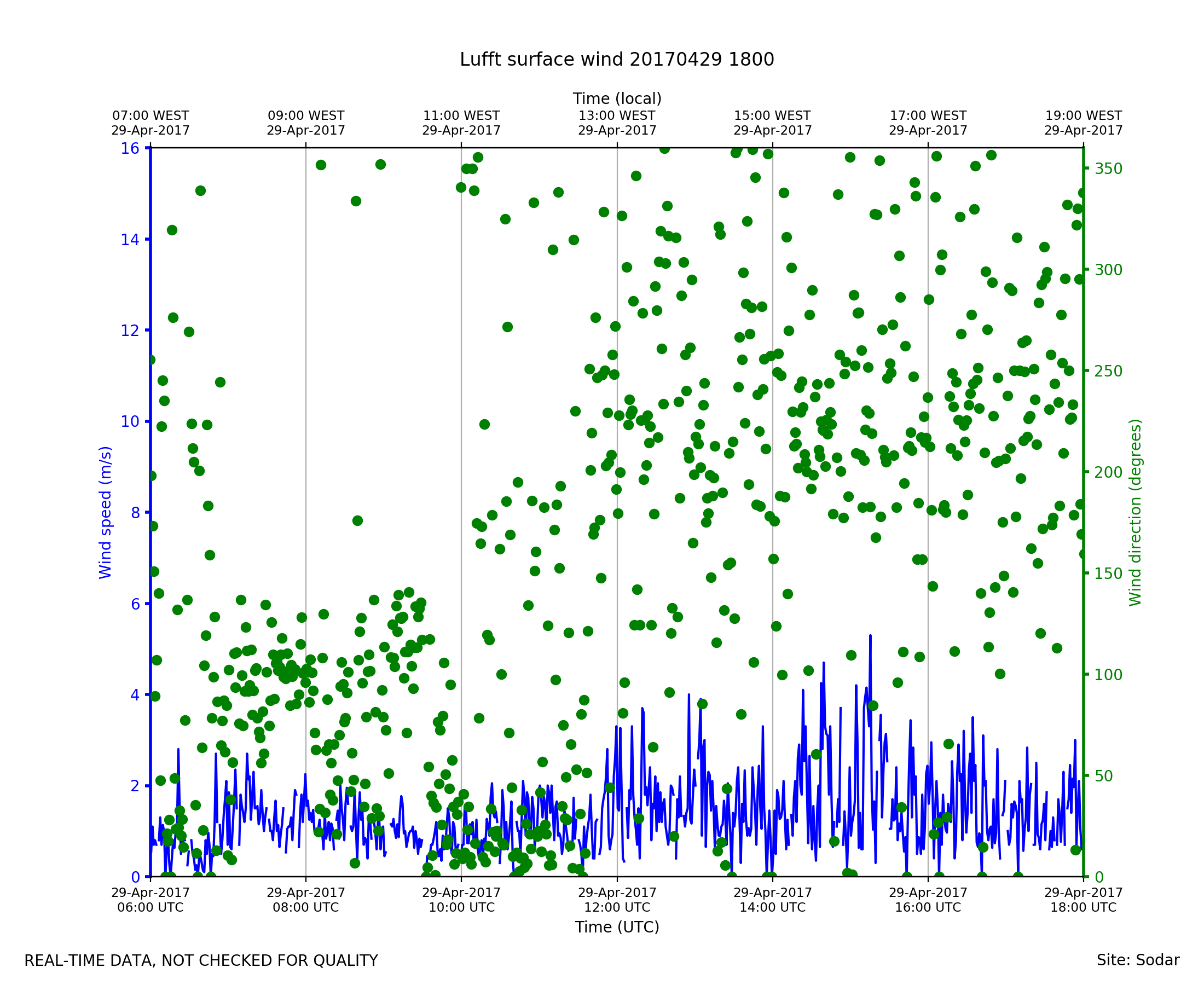Click the 'Time (UTC)' bottom axis label
This screenshot has width=1204, height=985.
pos(617,927)
